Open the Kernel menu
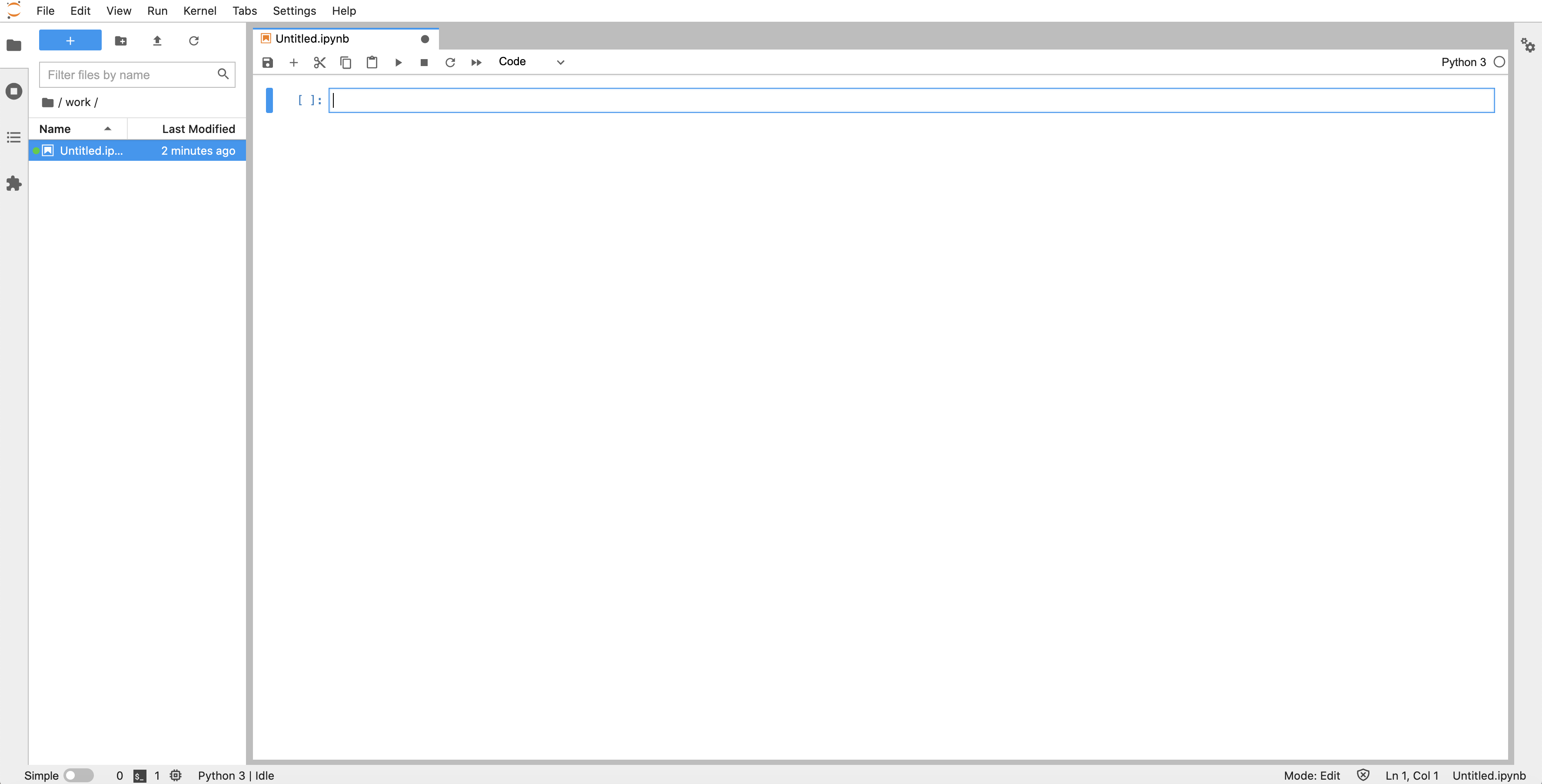 coord(199,11)
